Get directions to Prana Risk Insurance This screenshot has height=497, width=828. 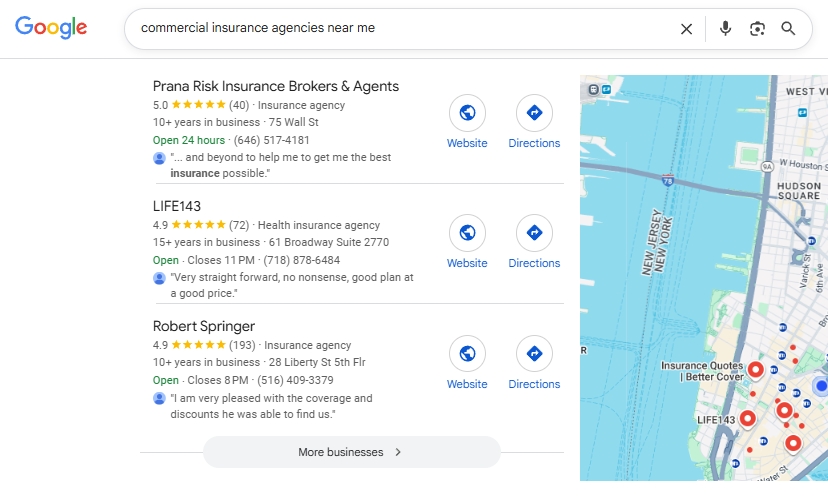[x=534, y=113]
